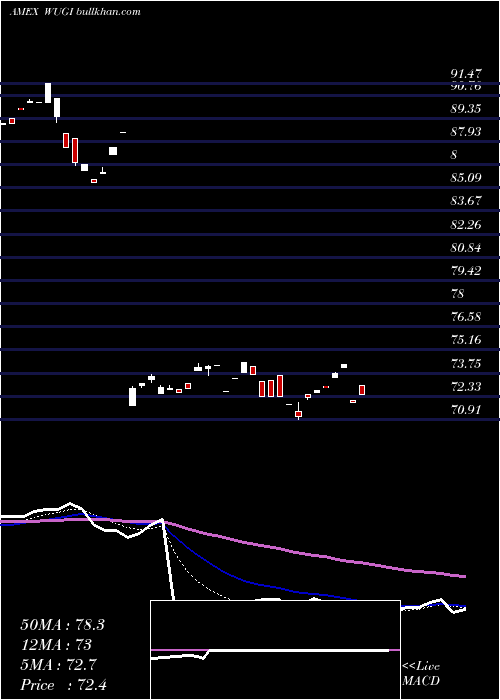Image resolution: width=500 pixels, height=700 pixels.
Task: Click the 76.58 price axis label
Action: (466, 317)
